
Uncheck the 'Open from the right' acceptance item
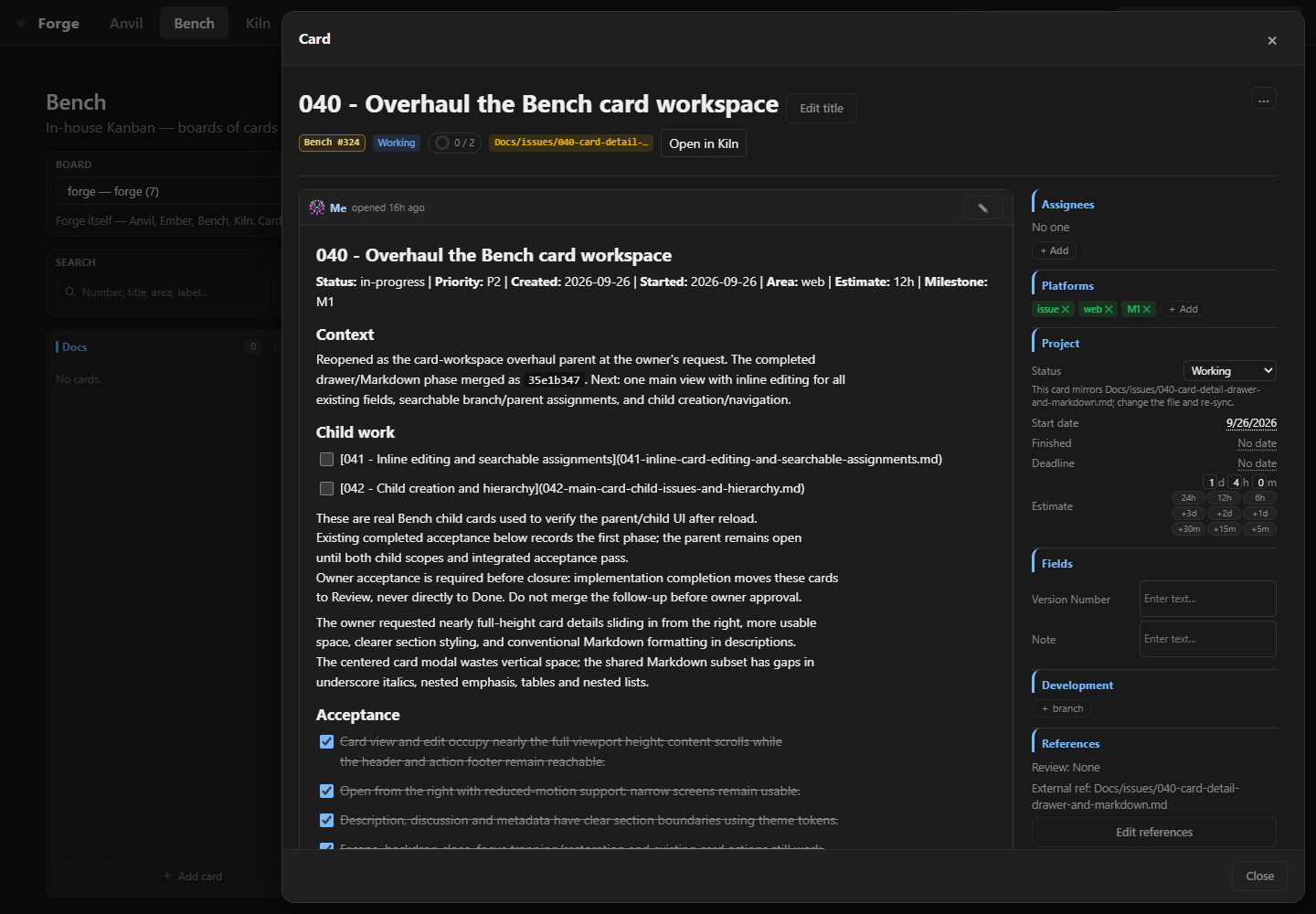pyautogui.click(x=326, y=792)
